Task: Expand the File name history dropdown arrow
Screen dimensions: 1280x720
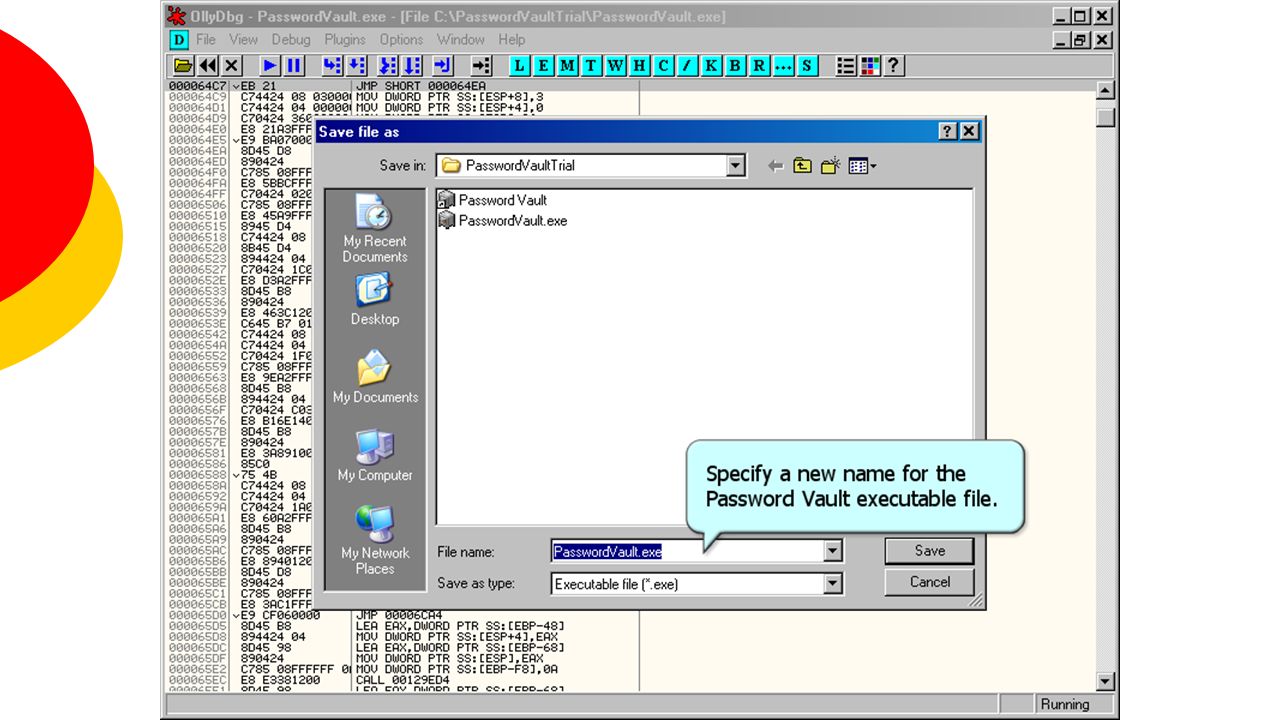Action: tap(833, 551)
